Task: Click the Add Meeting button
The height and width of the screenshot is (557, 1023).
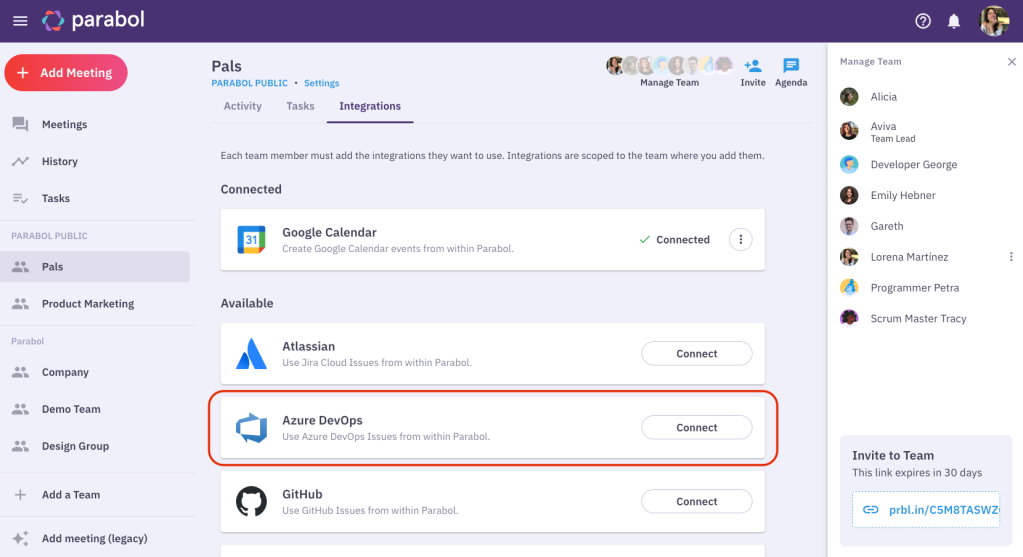Action: click(66, 72)
